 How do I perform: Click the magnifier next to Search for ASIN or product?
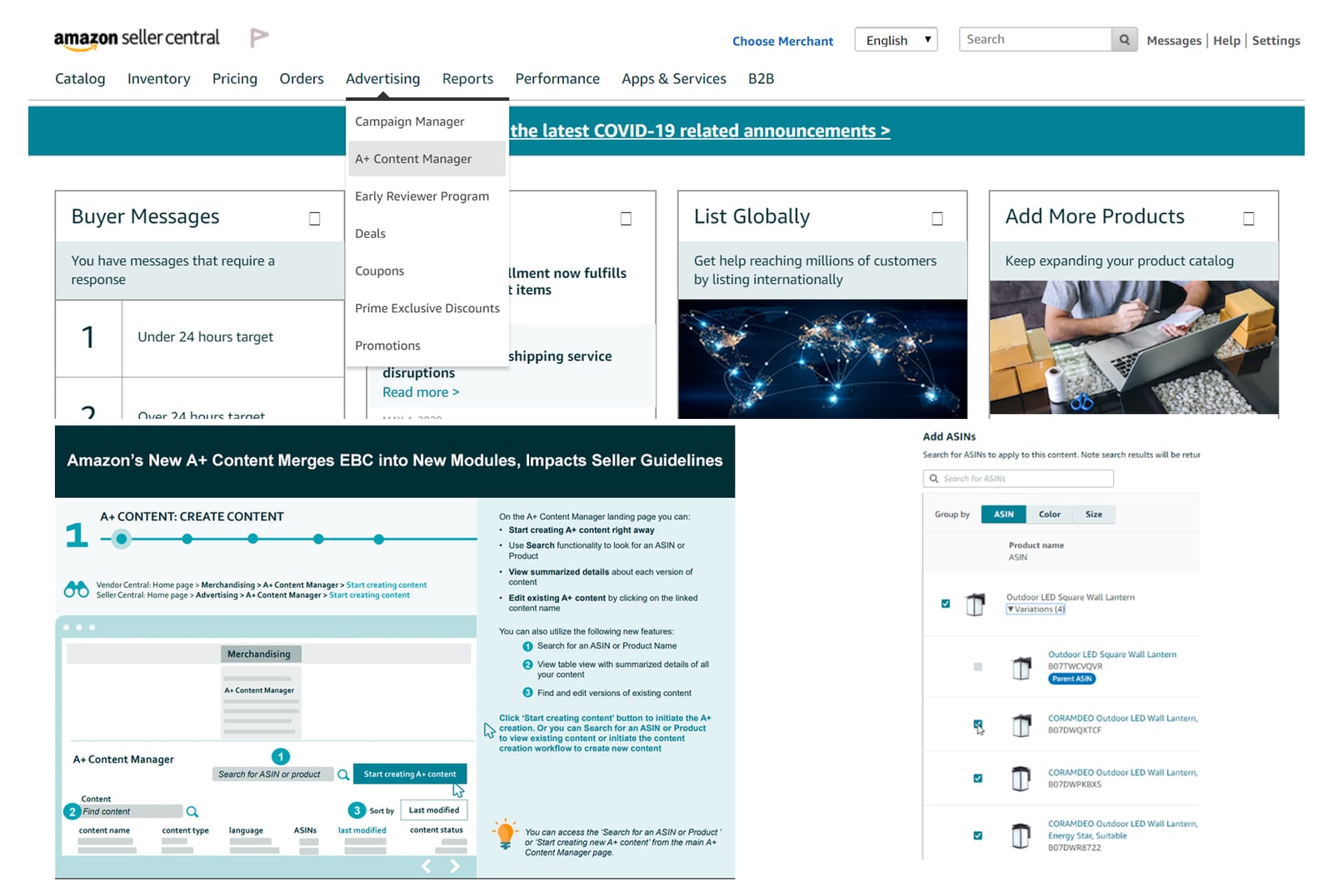point(343,774)
